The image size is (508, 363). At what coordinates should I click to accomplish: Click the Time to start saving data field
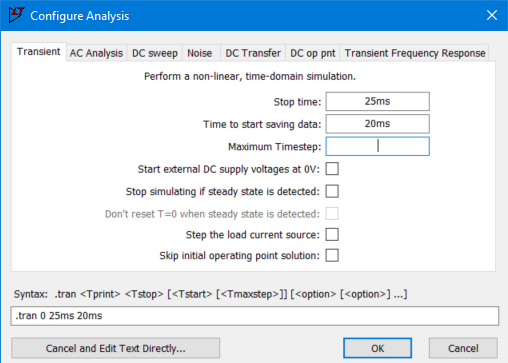pyautogui.click(x=377, y=124)
